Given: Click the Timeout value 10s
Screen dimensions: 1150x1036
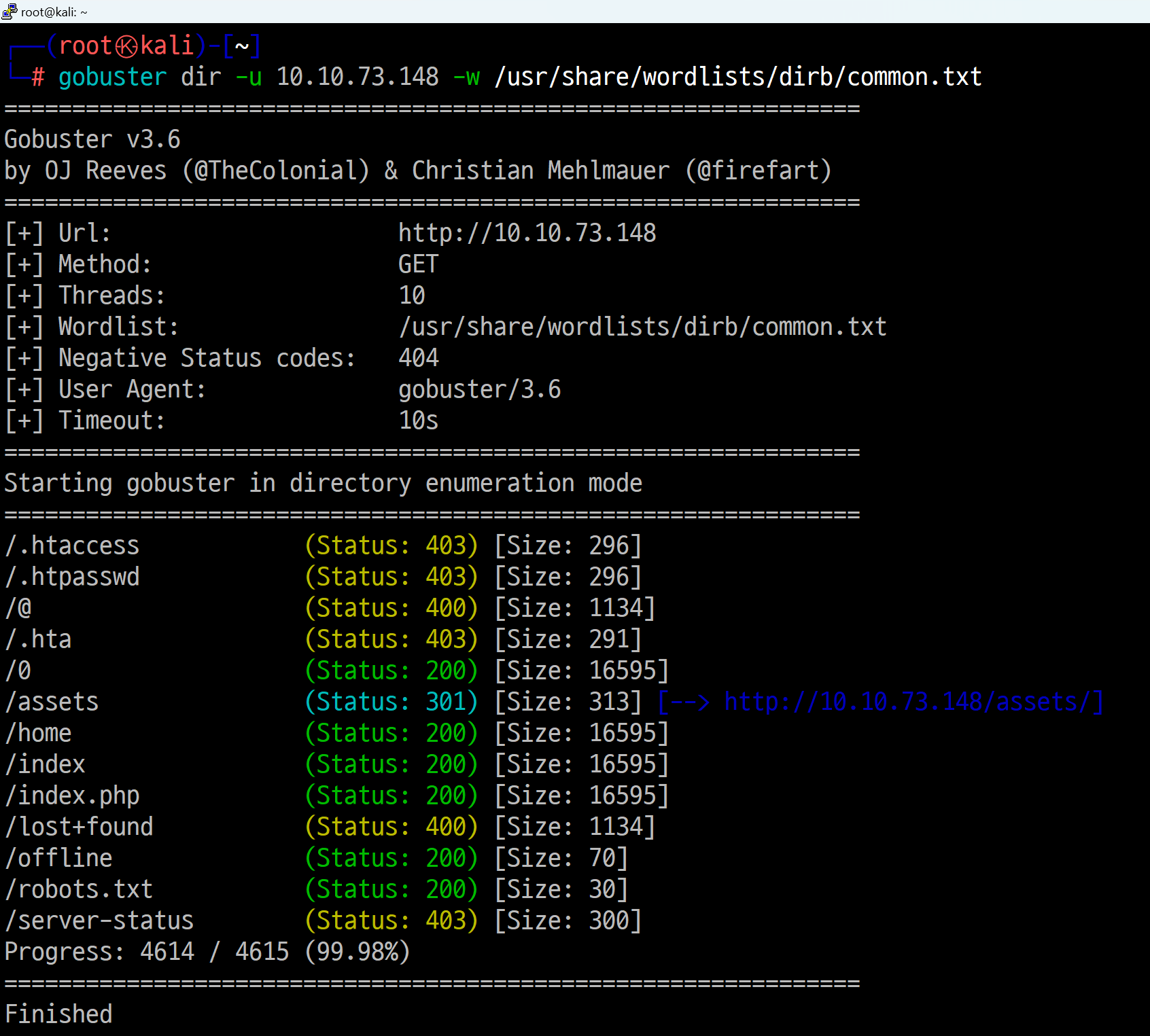Looking at the screenshot, I should (419, 421).
